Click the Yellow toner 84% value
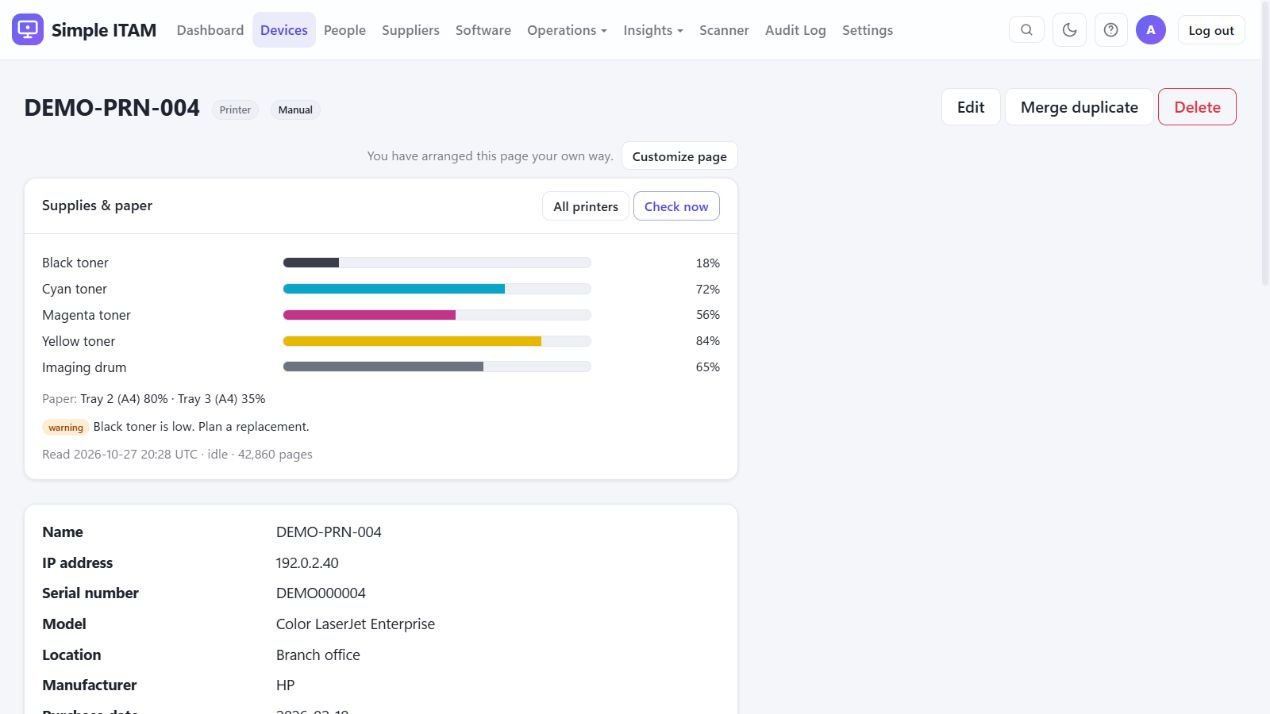 707,341
